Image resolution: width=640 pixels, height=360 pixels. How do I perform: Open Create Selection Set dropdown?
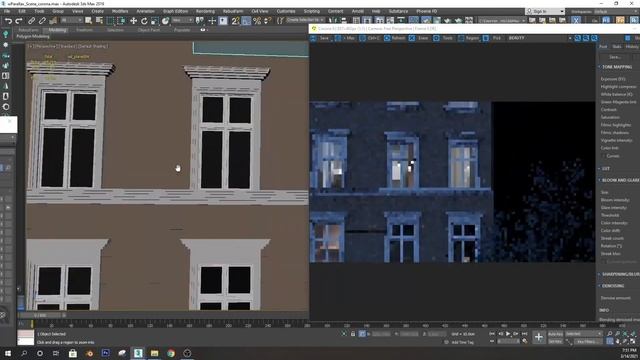tap(306, 20)
